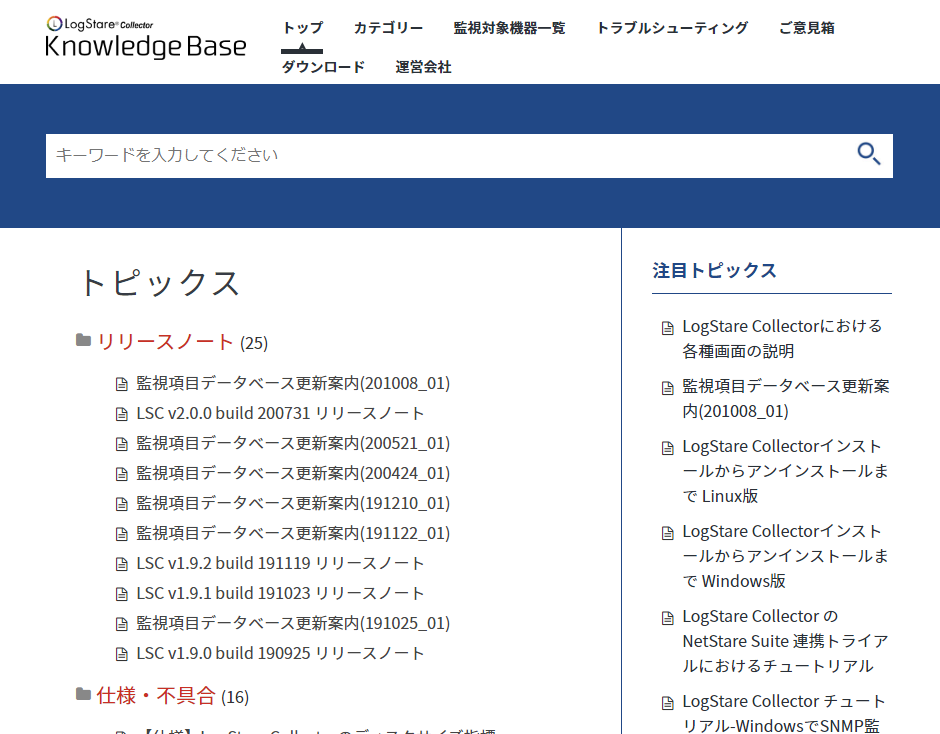The height and width of the screenshot is (734, 940).
Task: Open the ダウンロード navigation item
Action: point(323,67)
